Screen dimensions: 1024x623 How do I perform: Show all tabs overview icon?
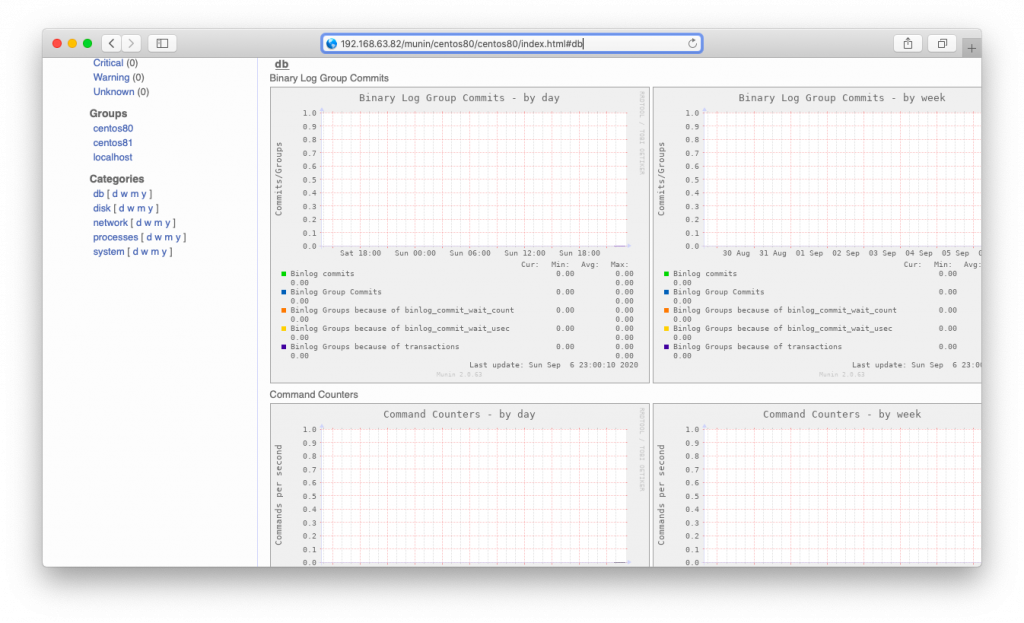point(942,43)
